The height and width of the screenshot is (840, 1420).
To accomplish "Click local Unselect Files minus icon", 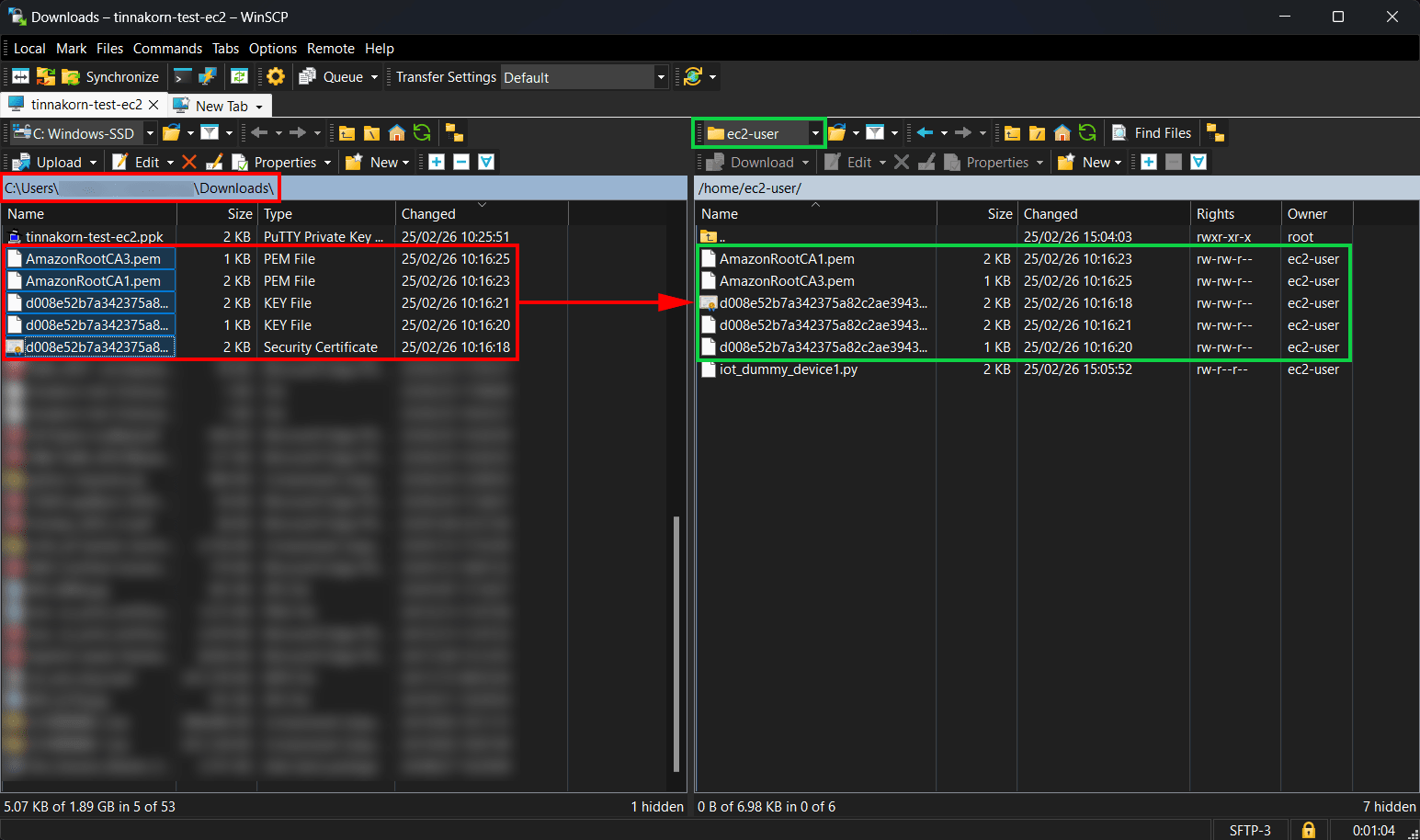I will 461,162.
